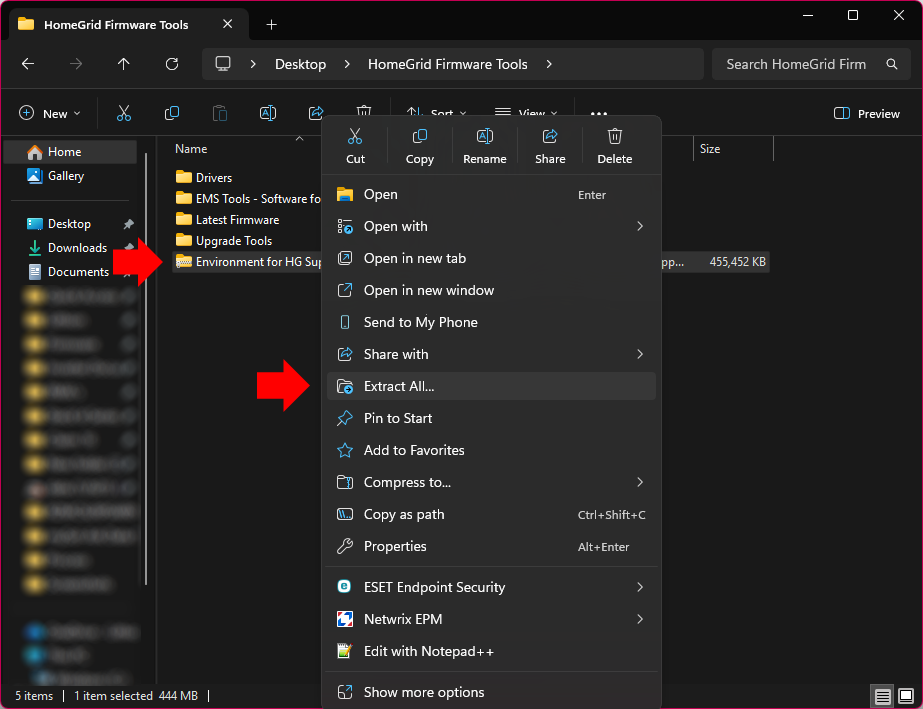Select Open in new window
923x709 pixels.
click(491, 290)
